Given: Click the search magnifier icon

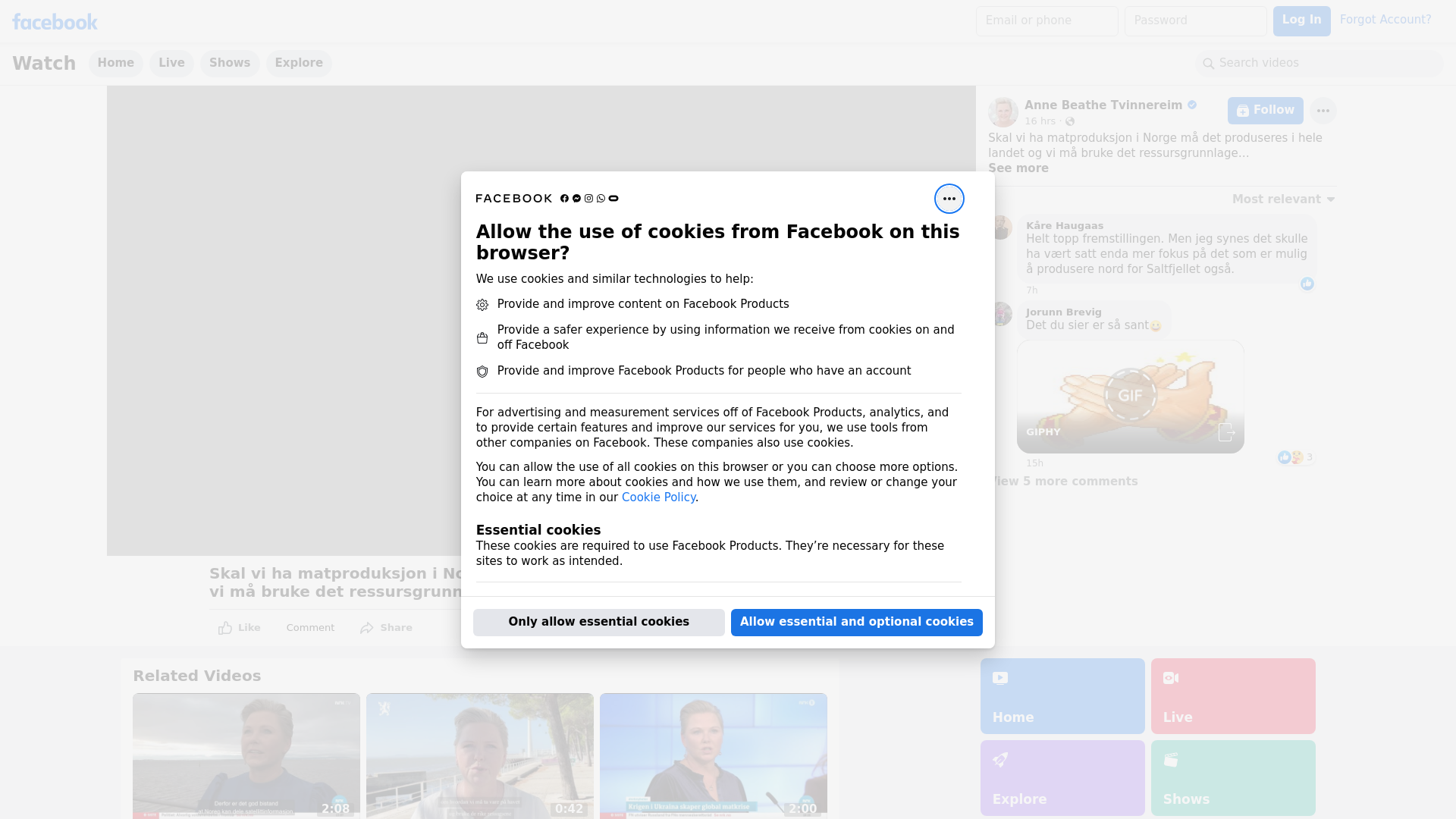Looking at the screenshot, I should 1209,64.
